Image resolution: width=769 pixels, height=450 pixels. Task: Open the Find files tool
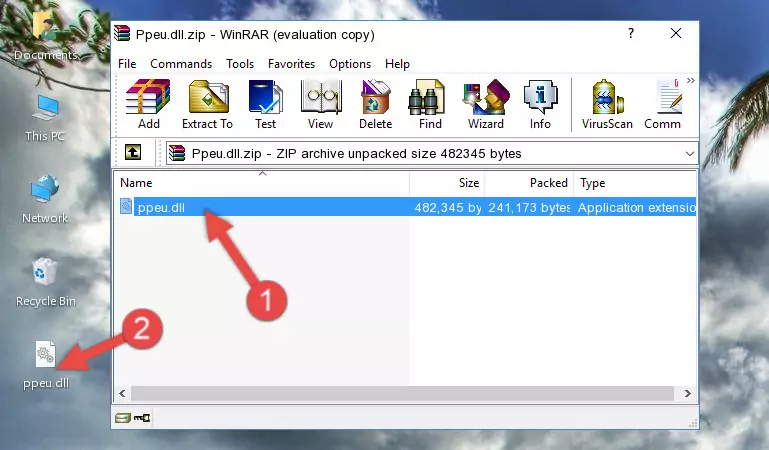(x=430, y=104)
